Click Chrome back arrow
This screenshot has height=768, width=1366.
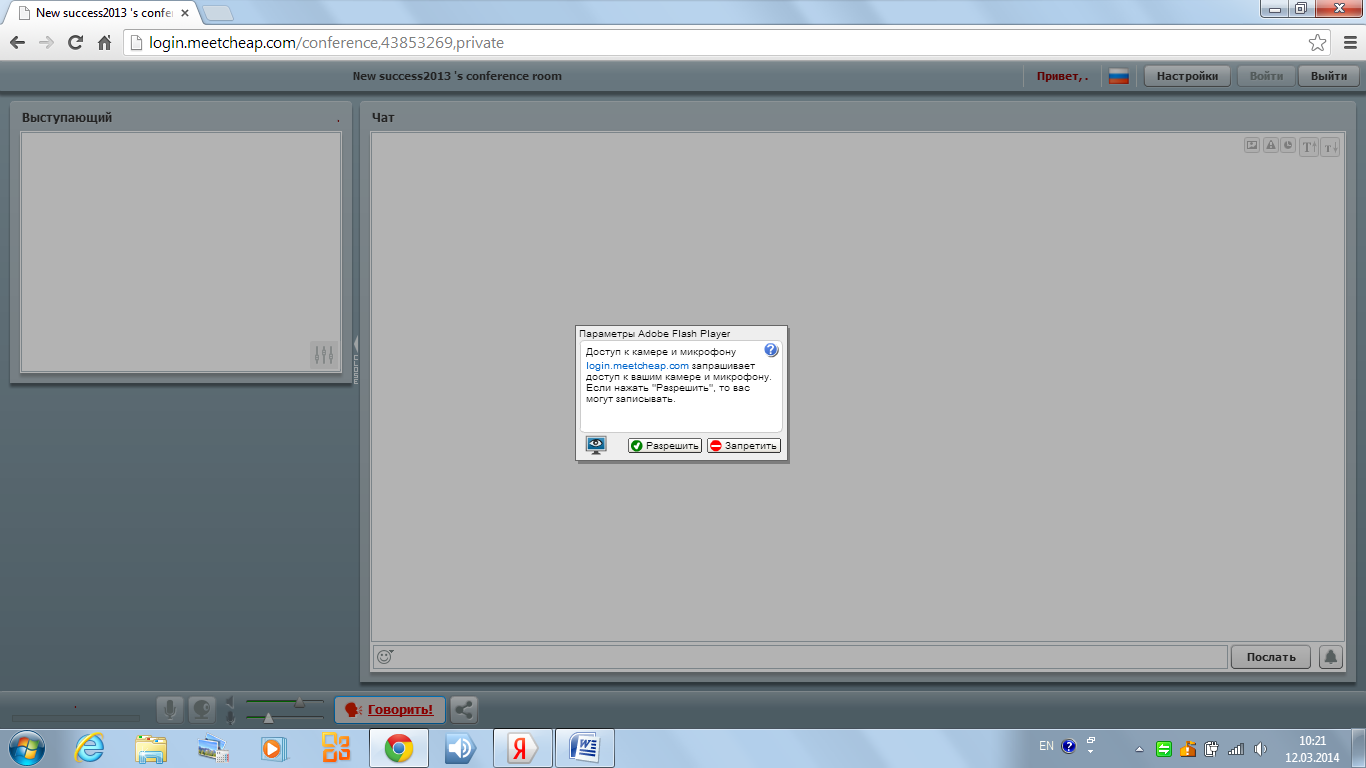(17, 43)
